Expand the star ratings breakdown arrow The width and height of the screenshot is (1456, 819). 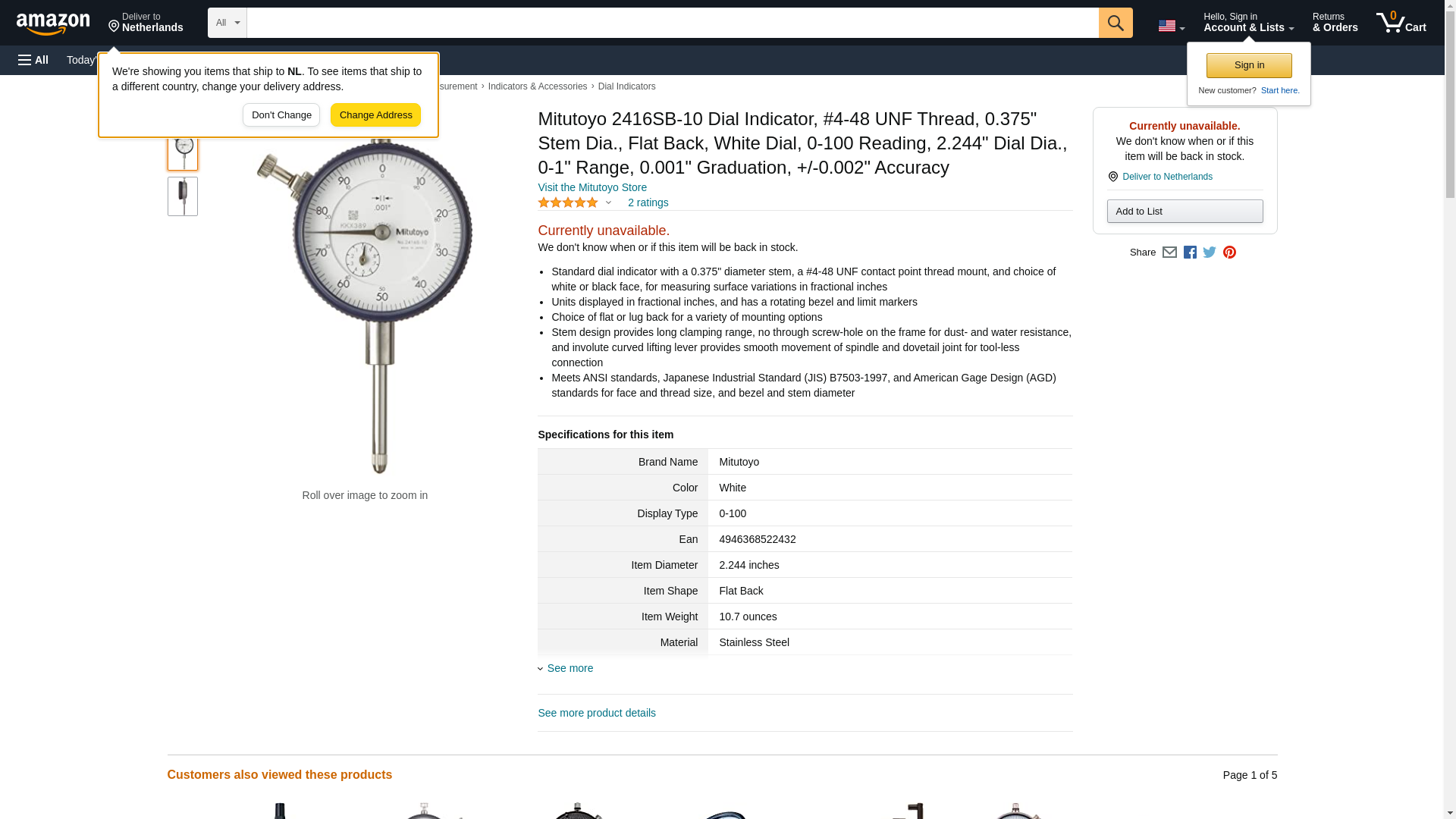608,202
